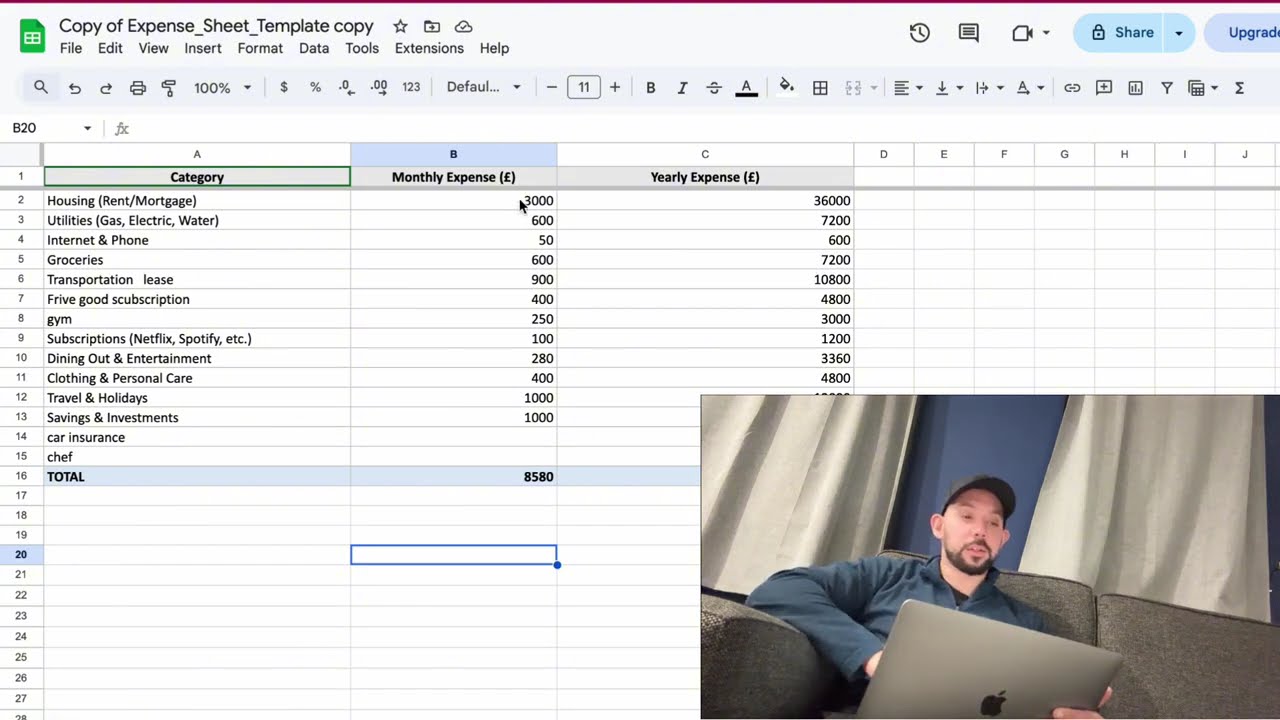Select the Yearly Expense 36000 cell
This screenshot has height=720, width=1280.
pos(705,201)
